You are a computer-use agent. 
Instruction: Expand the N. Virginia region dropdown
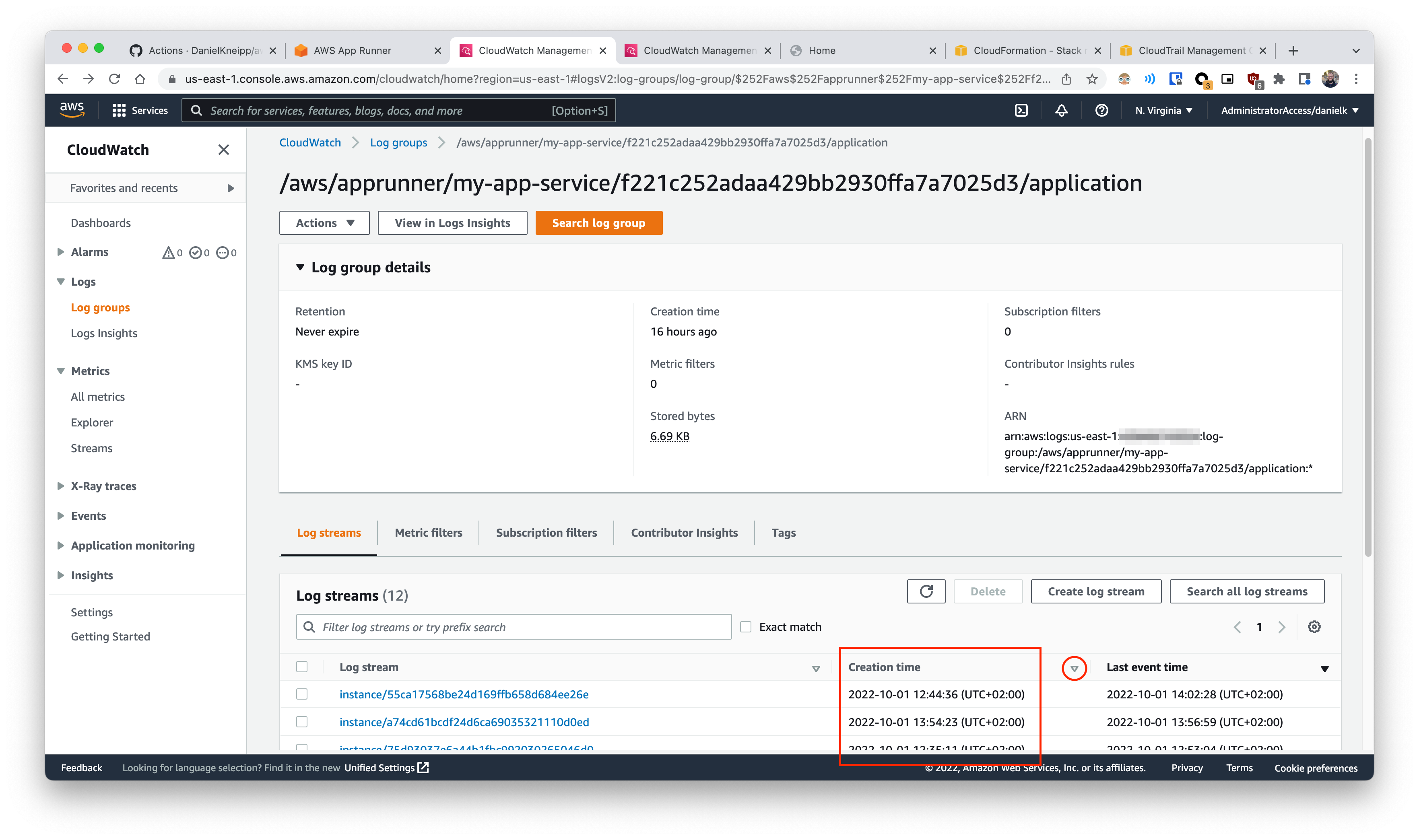click(1163, 110)
